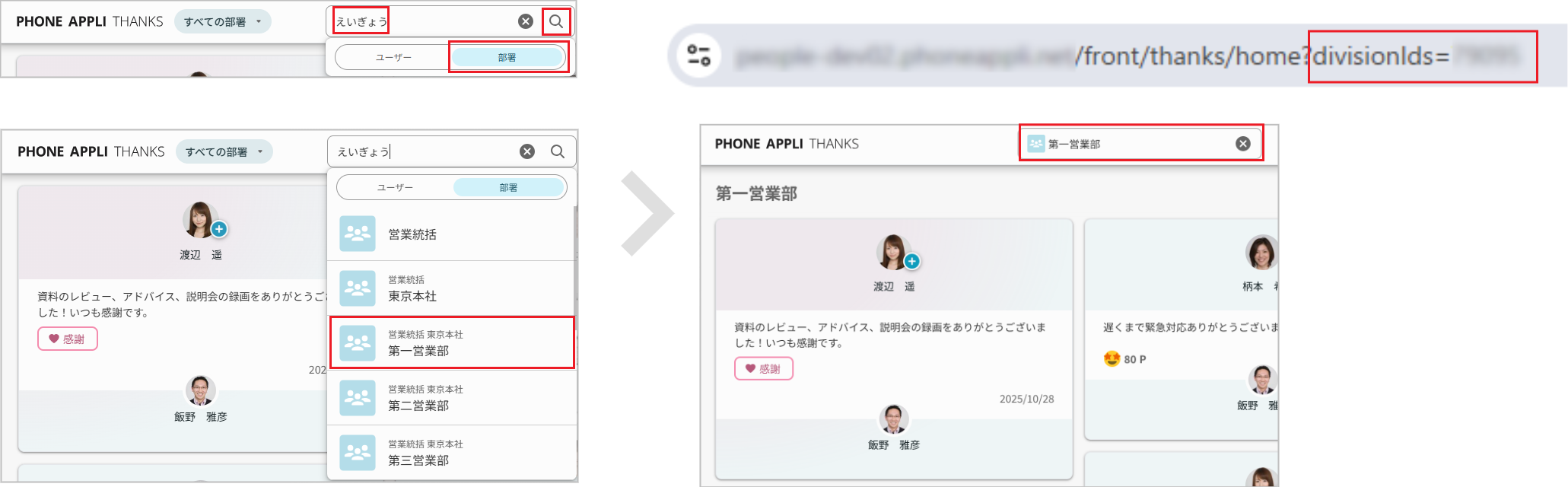Choose 第二営業部 from department results
1568x487 pixels.
pyautogui.click(x=452, y=398)
